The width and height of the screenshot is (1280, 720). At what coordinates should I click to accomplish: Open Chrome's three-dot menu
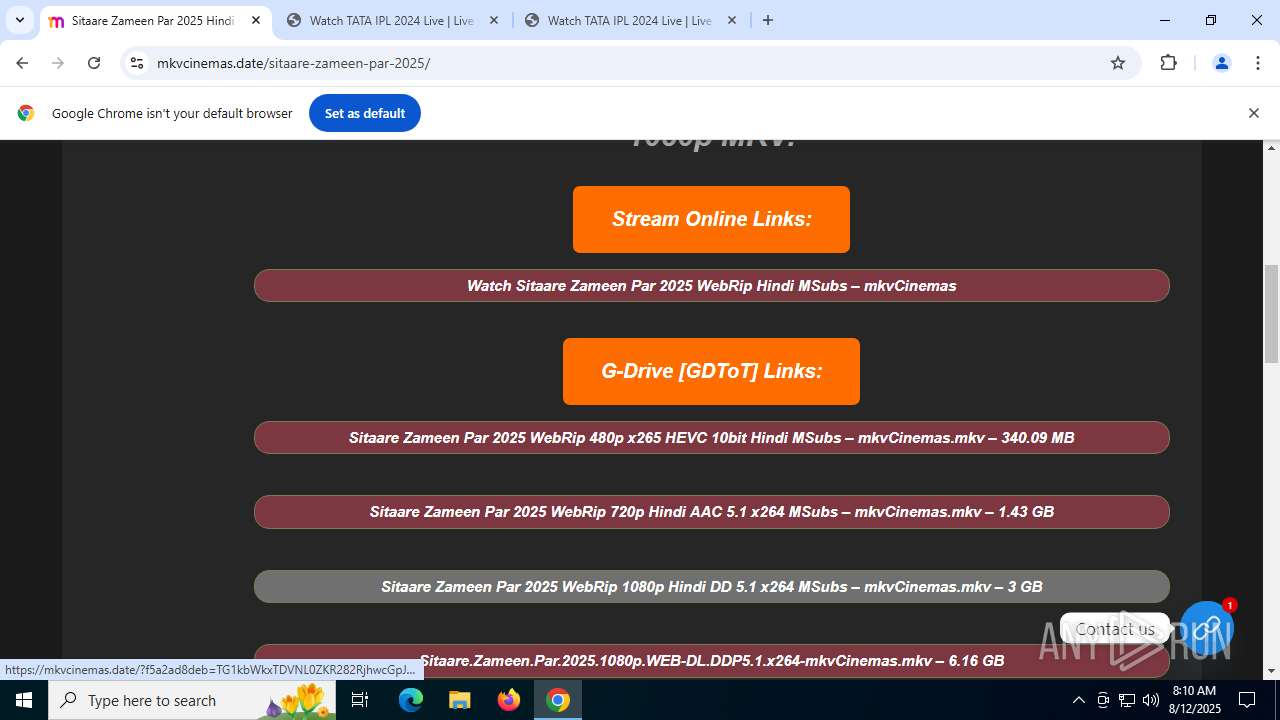click(1258, 63)
